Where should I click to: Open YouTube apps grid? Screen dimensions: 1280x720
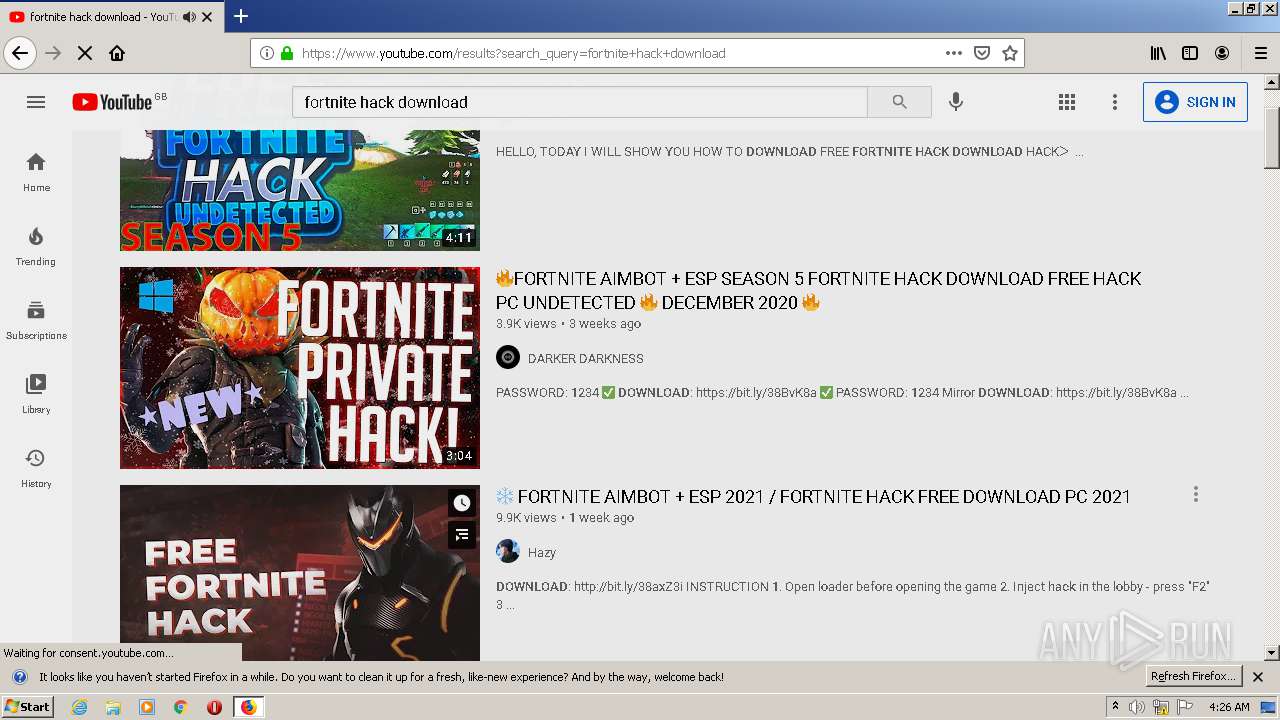tap(1067, 102)
